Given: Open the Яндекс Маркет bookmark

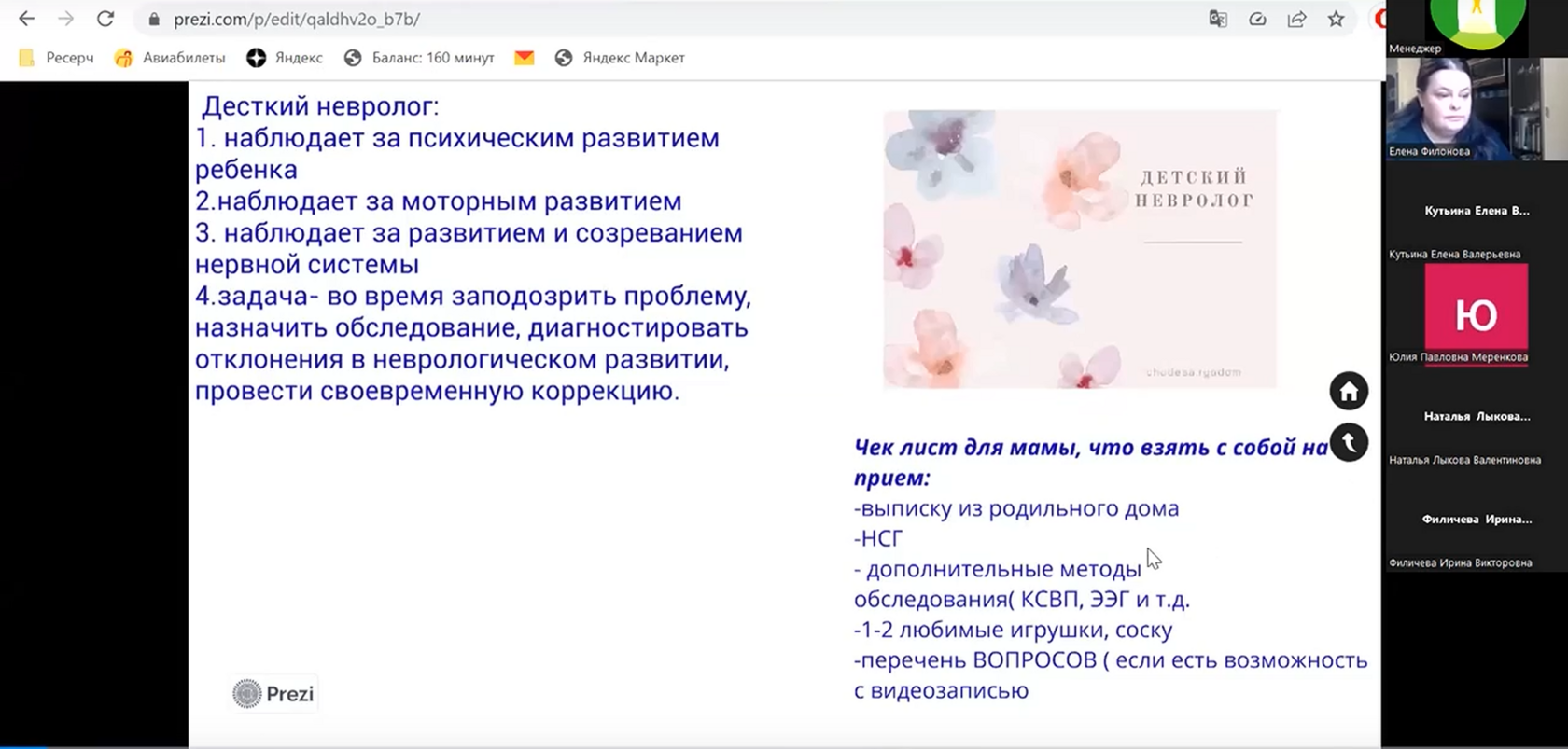Looking at the screenshot, I should coord(620,58).
